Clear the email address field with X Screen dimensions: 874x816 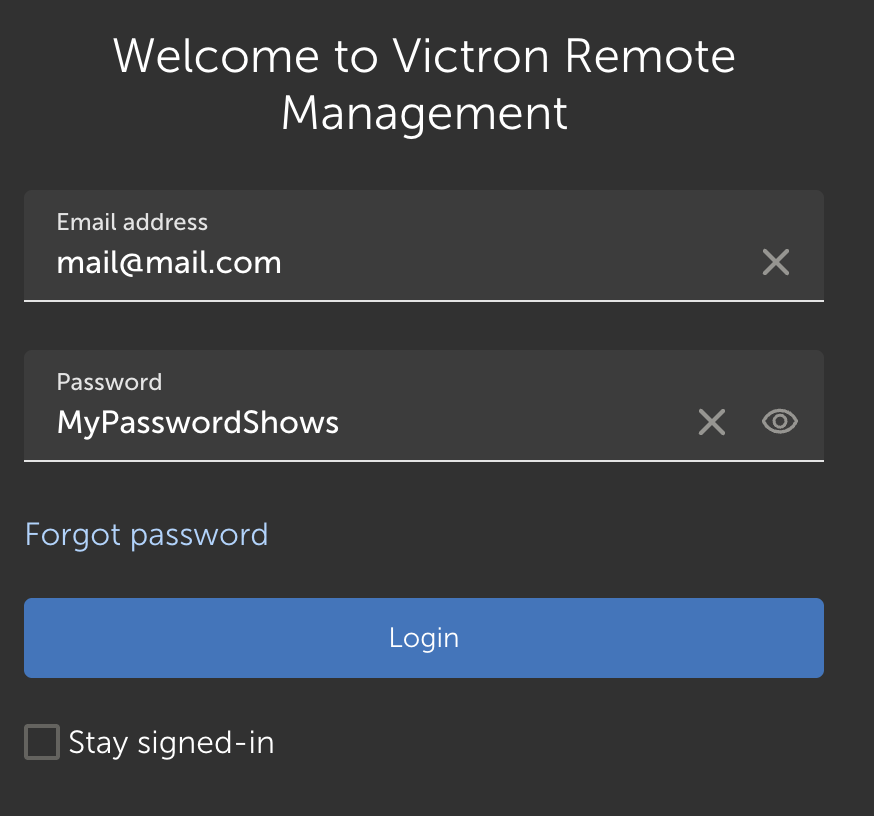pyautogui.click(x=776, y=263)
